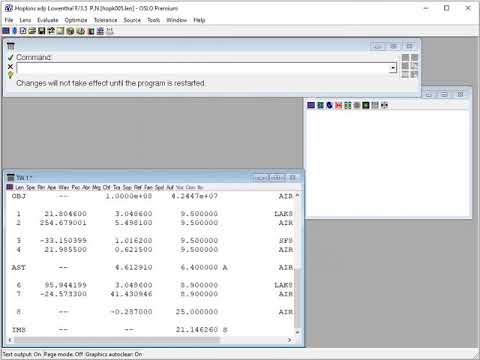Screen dimensions: 480x360
Task: Open the Lens menu
Action: (25, 20)
